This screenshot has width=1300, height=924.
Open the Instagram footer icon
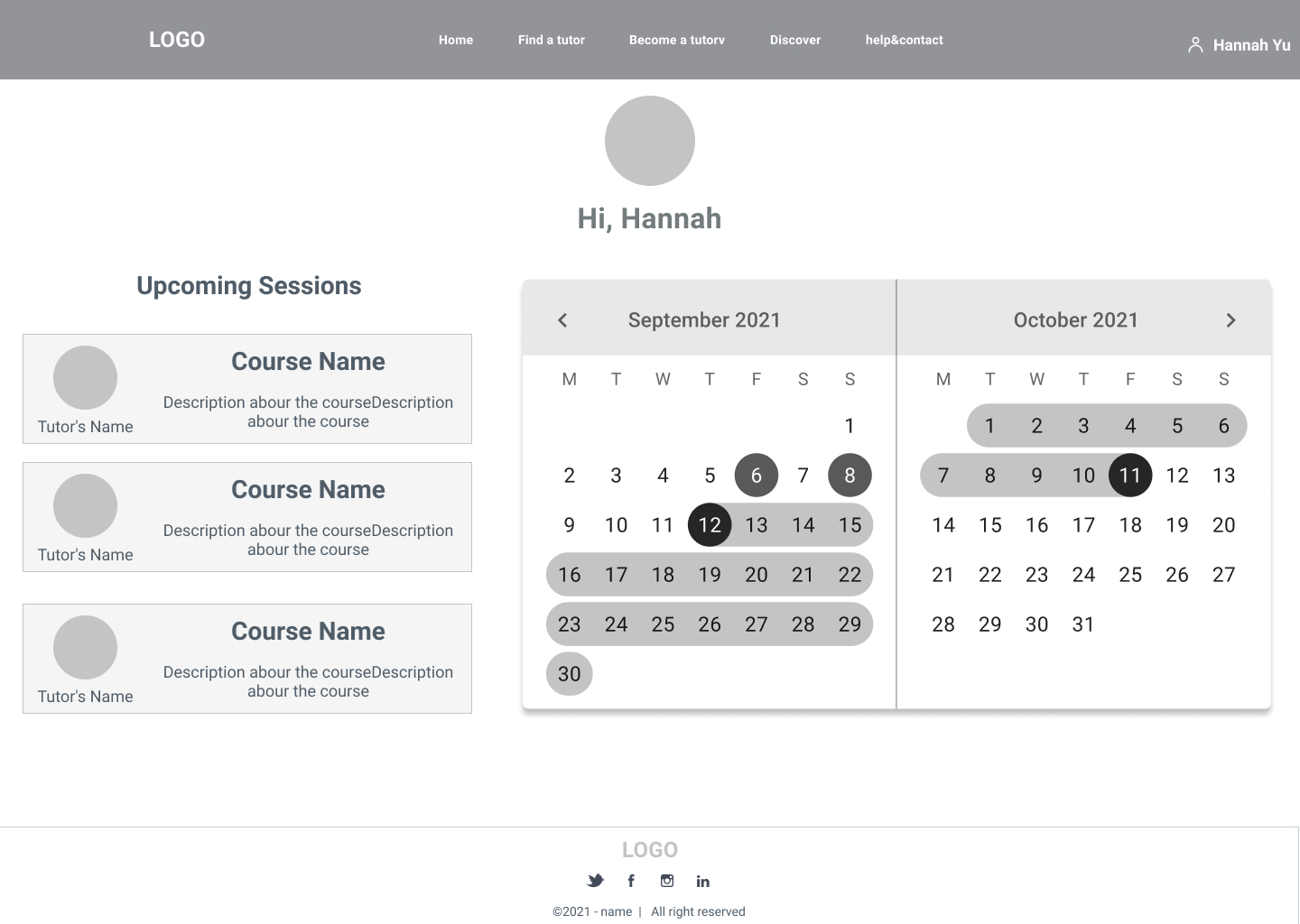coord(667,881)
